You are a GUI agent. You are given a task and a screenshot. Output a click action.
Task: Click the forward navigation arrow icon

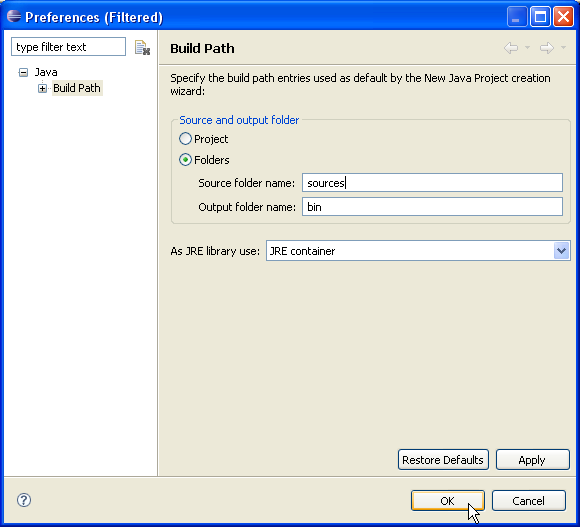point(547,48)
